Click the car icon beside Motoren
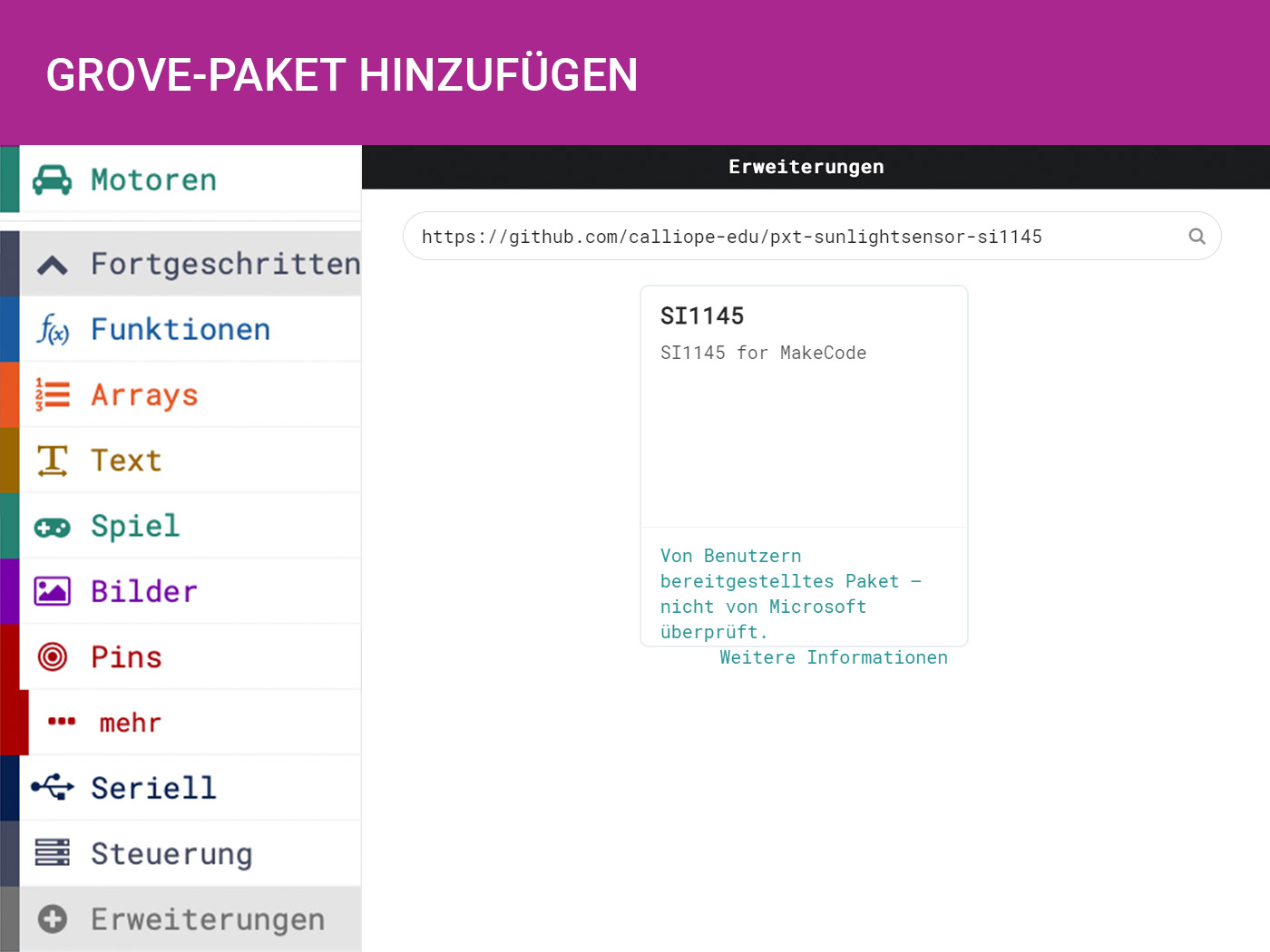Image resolution: width=1270 pixels, height=952 pixels. click(x=52, y=180)
